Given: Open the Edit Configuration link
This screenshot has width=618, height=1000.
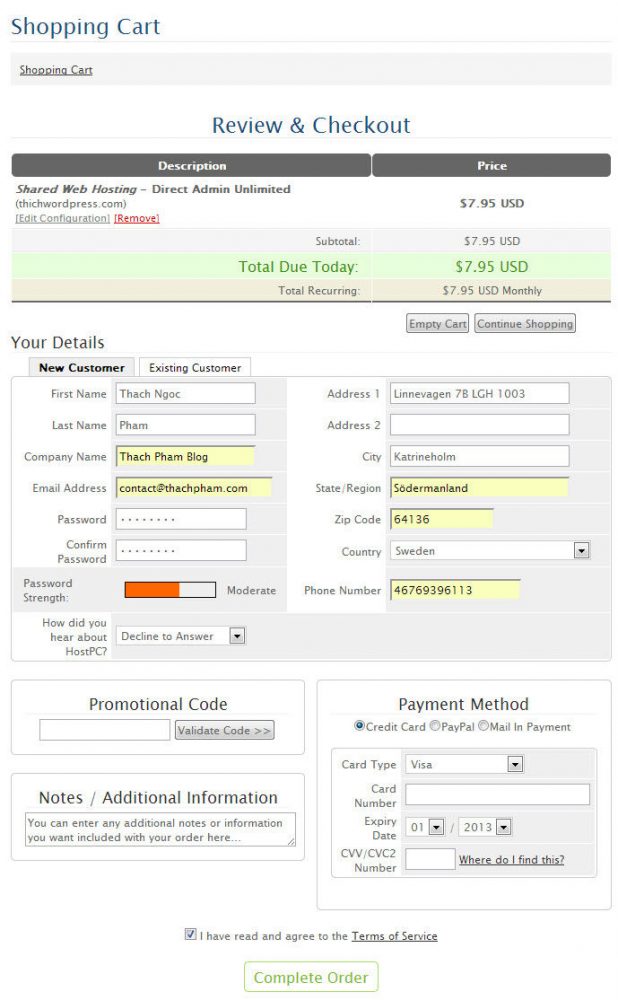Looking at the screenshot, I should tap(62, 218).
